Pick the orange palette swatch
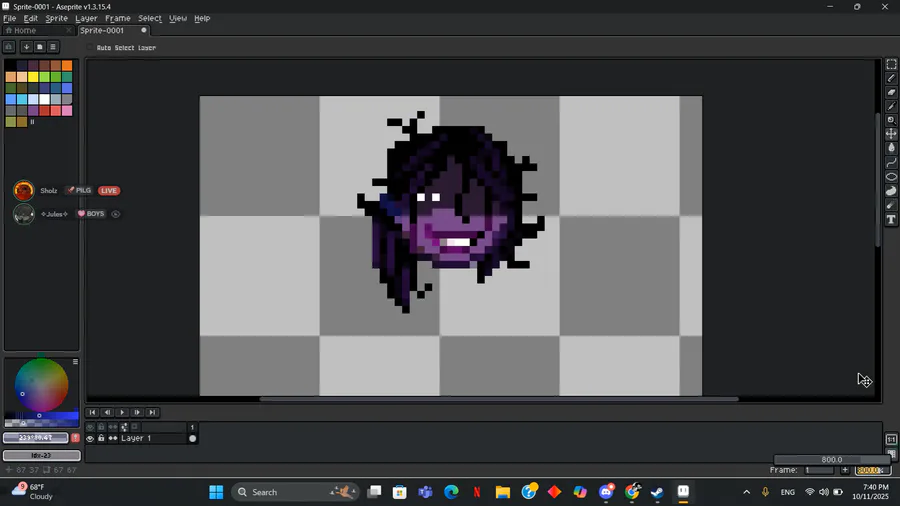 (67, 65)
